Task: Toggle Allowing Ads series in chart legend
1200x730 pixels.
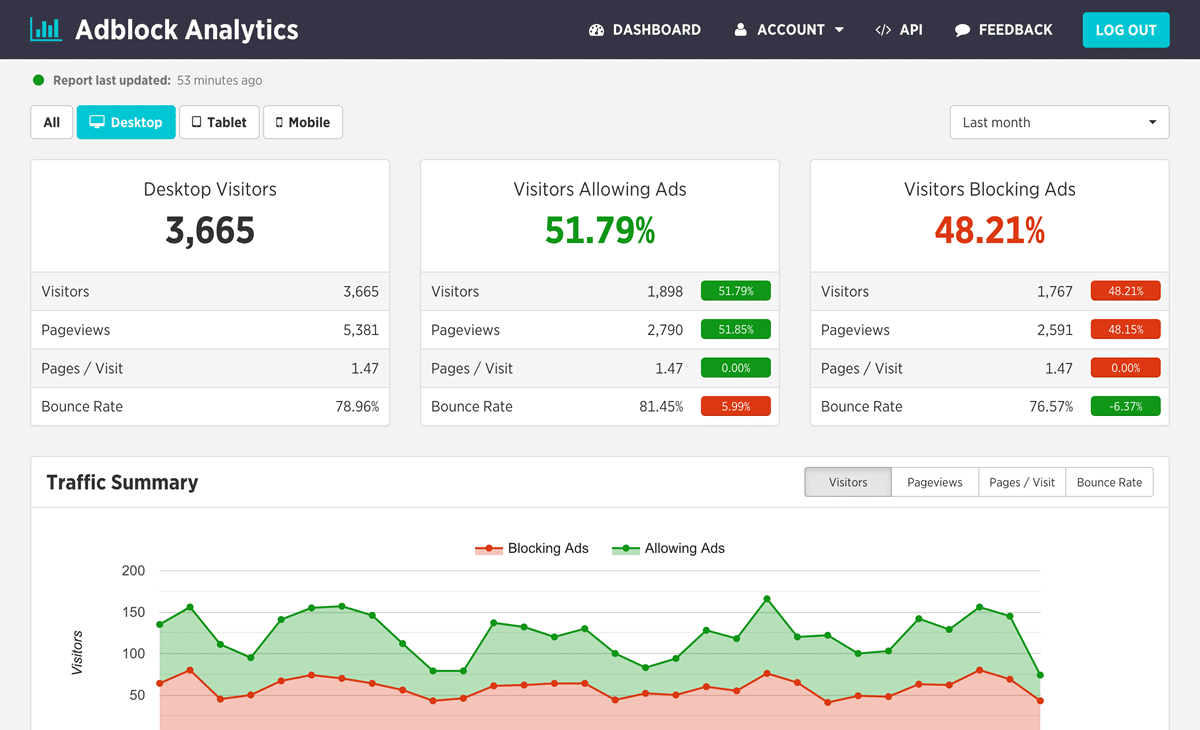Action: [x=669, y=548]
